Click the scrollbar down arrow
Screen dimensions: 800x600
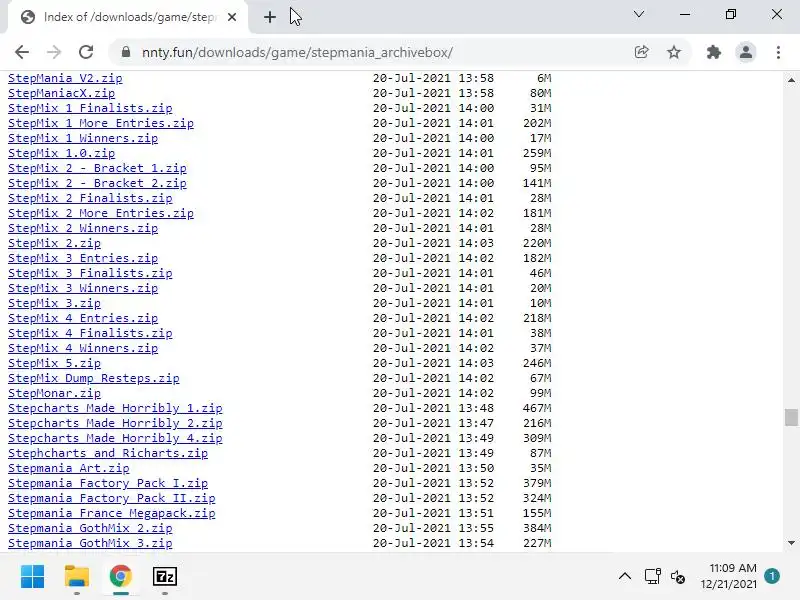coord(791,543)
